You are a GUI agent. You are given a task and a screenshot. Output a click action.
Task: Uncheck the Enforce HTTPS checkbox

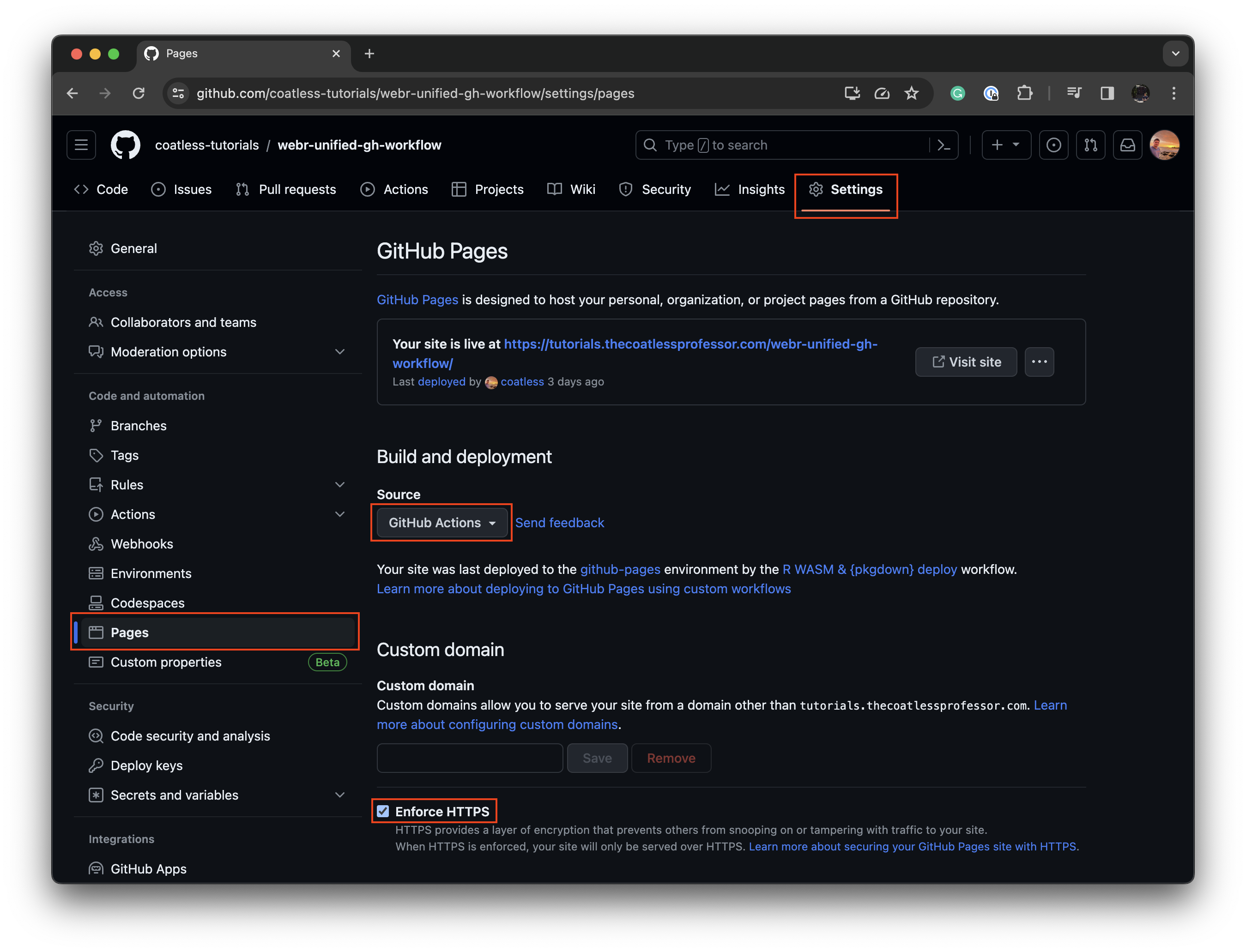tap(383, 811)
